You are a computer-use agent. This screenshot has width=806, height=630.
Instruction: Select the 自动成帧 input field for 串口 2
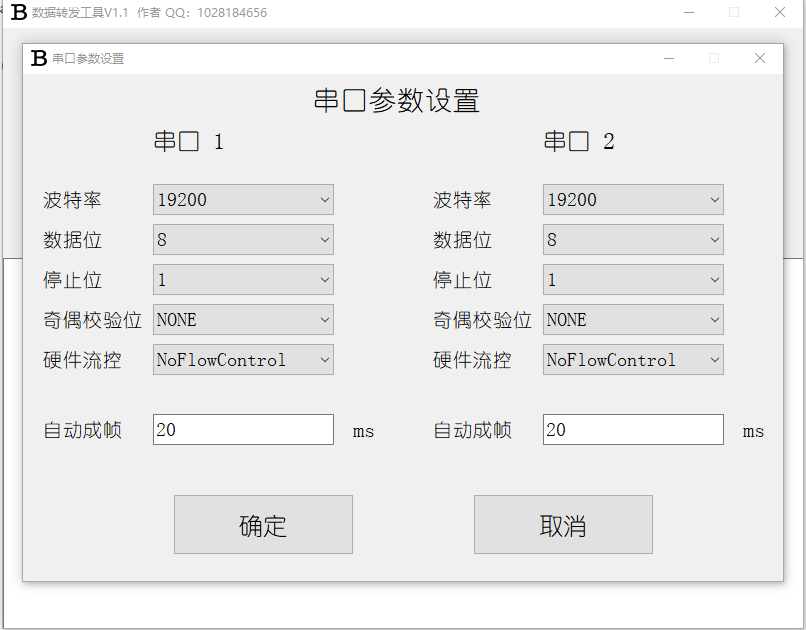click(x=632, y=429)
